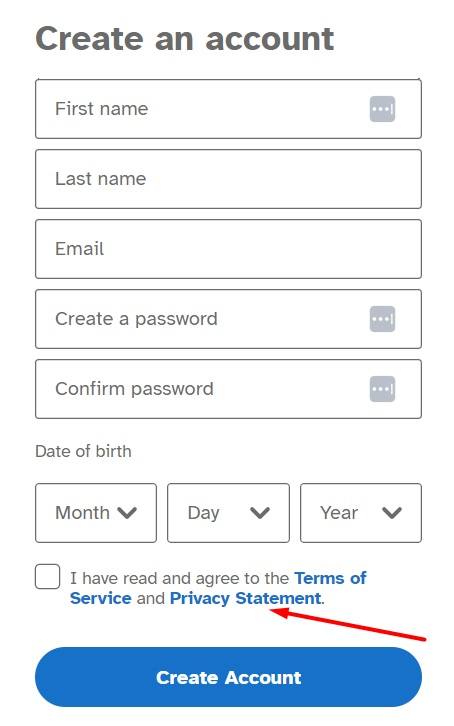Click the chevron arrow in the Day selector

pyautogui.click(x=260, y=513)
